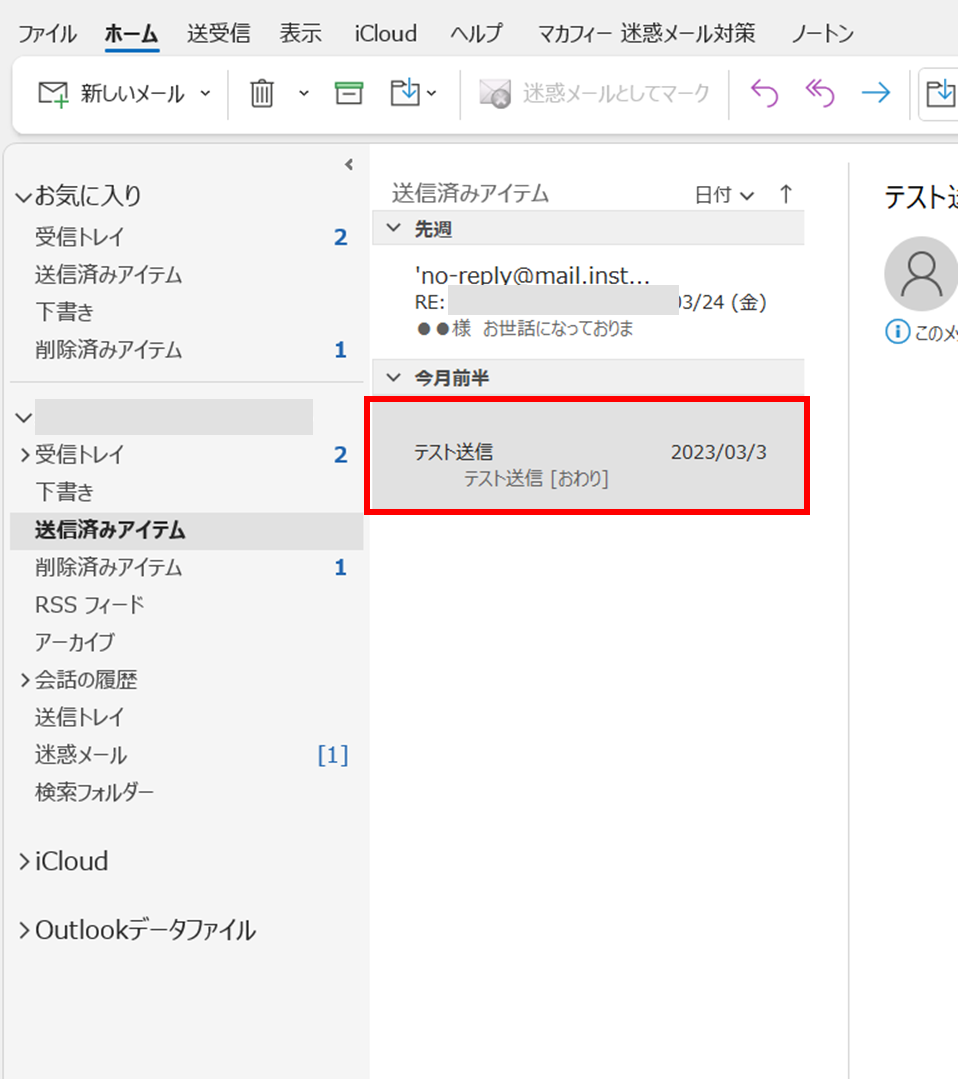Expand the iCloud folder group

click(24, 862)
